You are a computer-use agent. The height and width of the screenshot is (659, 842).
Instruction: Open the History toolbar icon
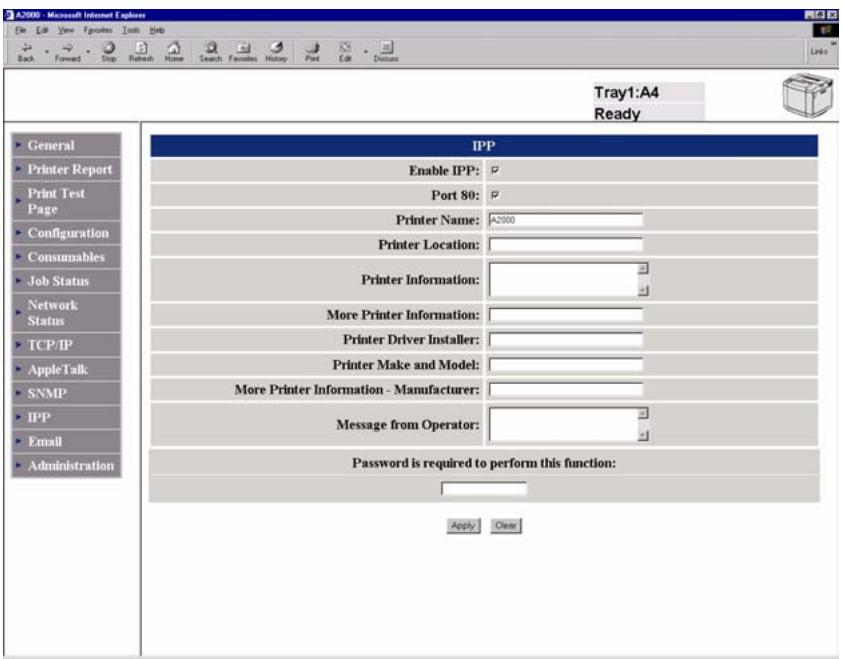[276, 52]
